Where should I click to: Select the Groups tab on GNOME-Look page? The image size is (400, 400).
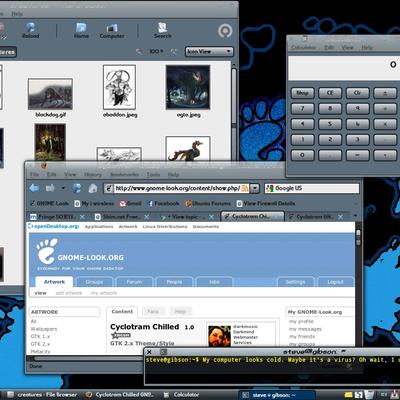point(94,282)
